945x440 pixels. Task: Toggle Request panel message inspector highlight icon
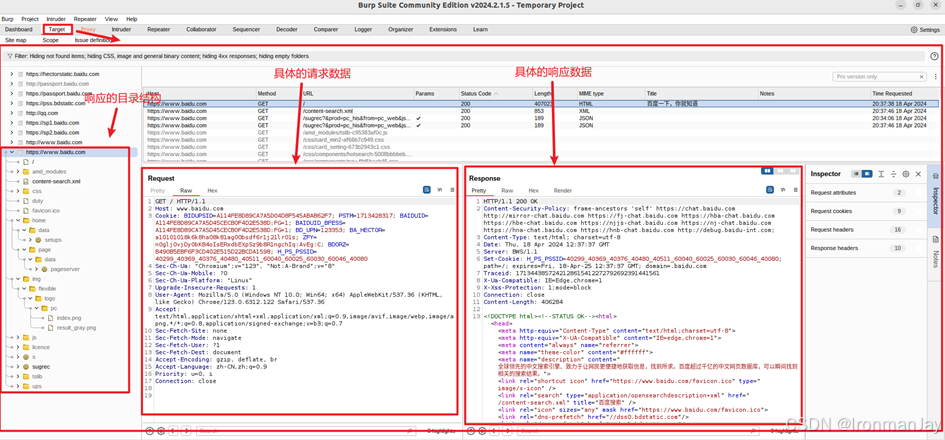(x=427, y=190)
